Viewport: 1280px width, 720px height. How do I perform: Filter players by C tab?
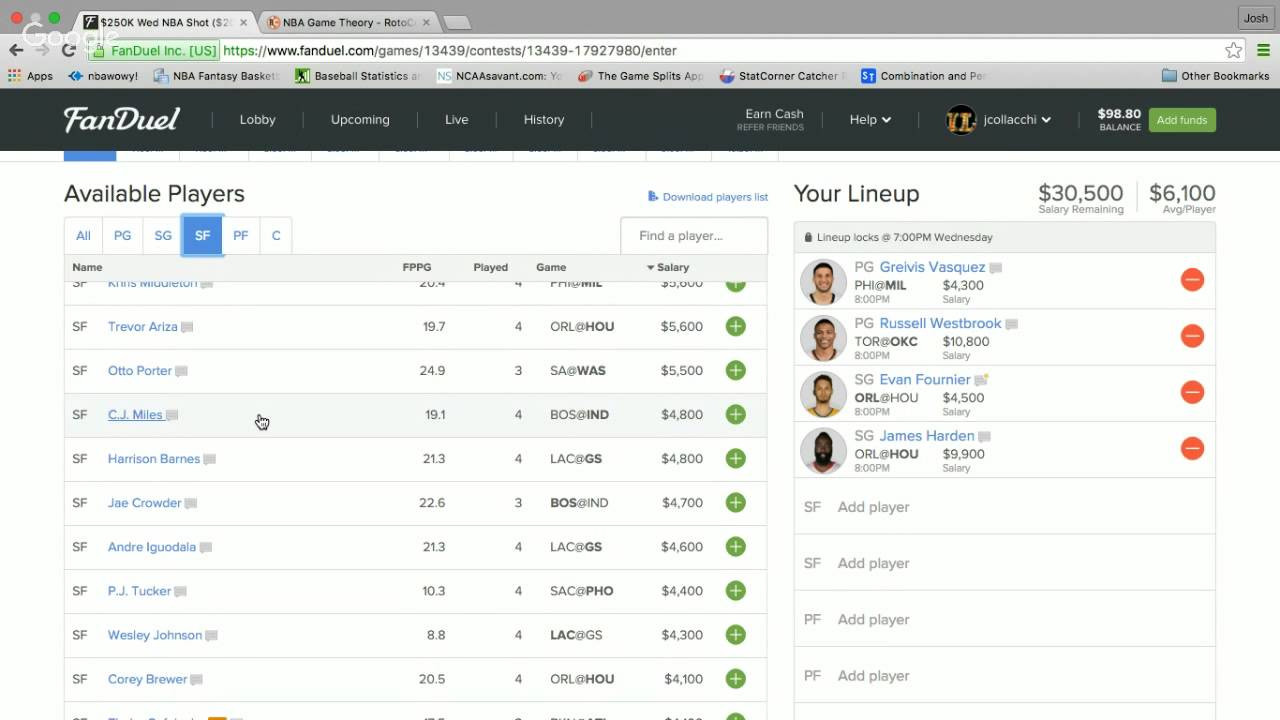click(x=276, y=236)
